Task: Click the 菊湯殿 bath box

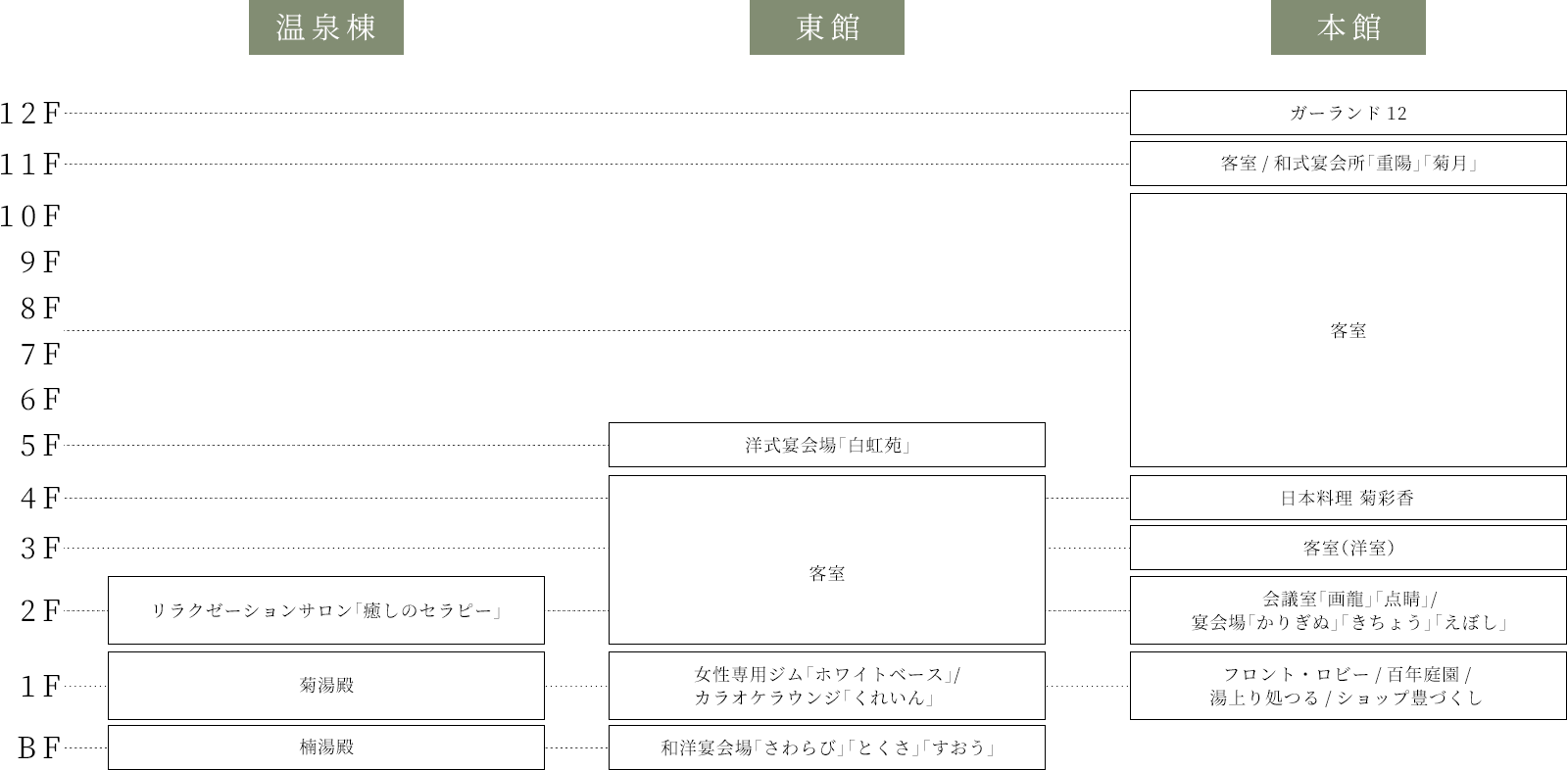Action: 325,686
